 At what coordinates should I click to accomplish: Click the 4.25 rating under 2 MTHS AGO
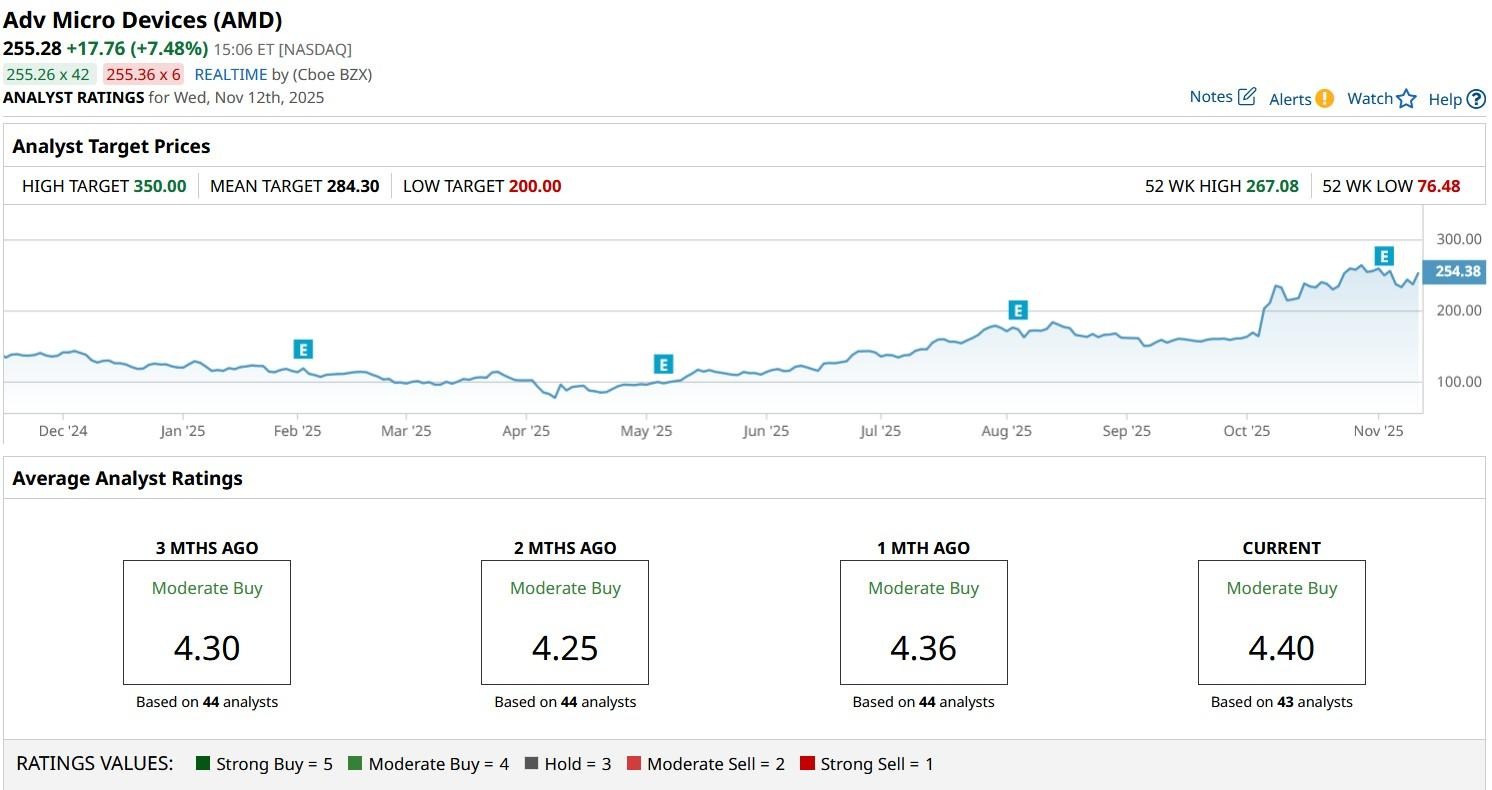tap(565, 648)
